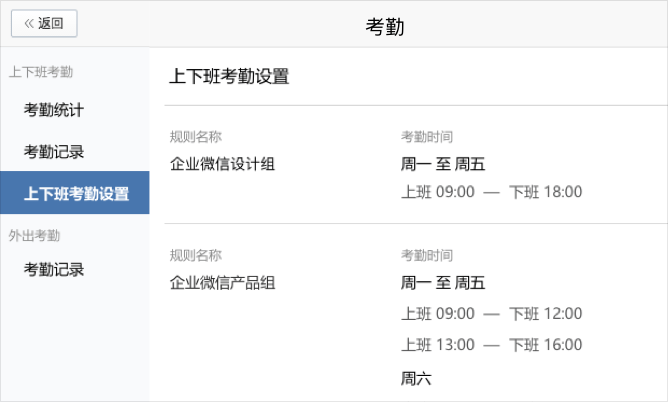The width and height of the screenshot is (668, 402).
Task: Open 考勤记录 under 外出考勤
Action: (x=54, y=269)
